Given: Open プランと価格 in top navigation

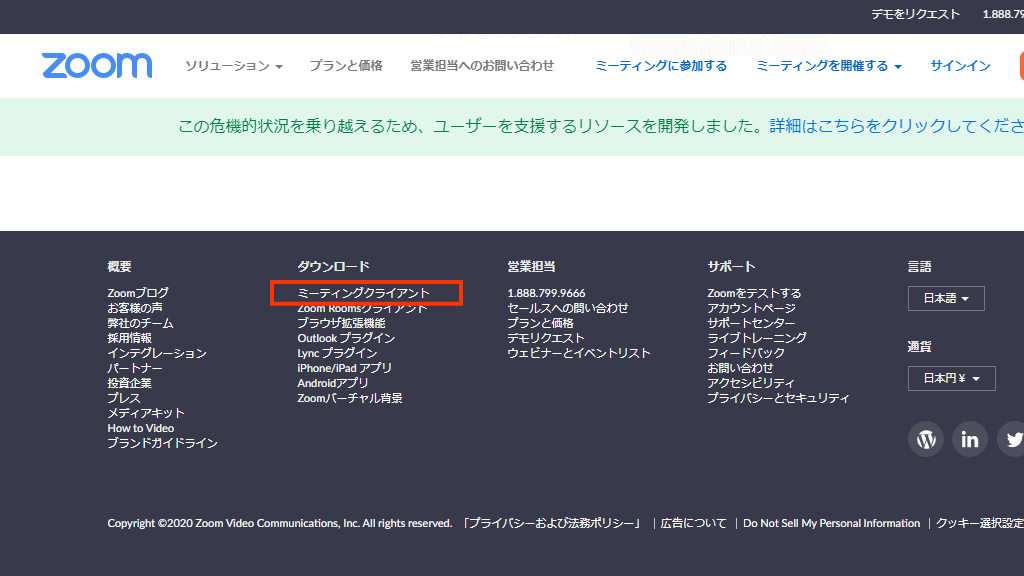Looking at the screenshot, I should (x=345, y=66).
